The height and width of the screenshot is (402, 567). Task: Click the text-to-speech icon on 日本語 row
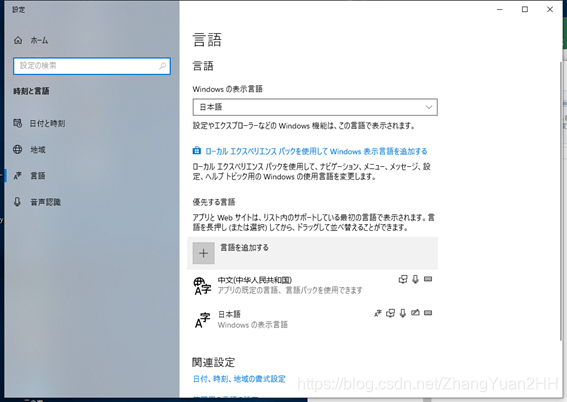[391, 313]
